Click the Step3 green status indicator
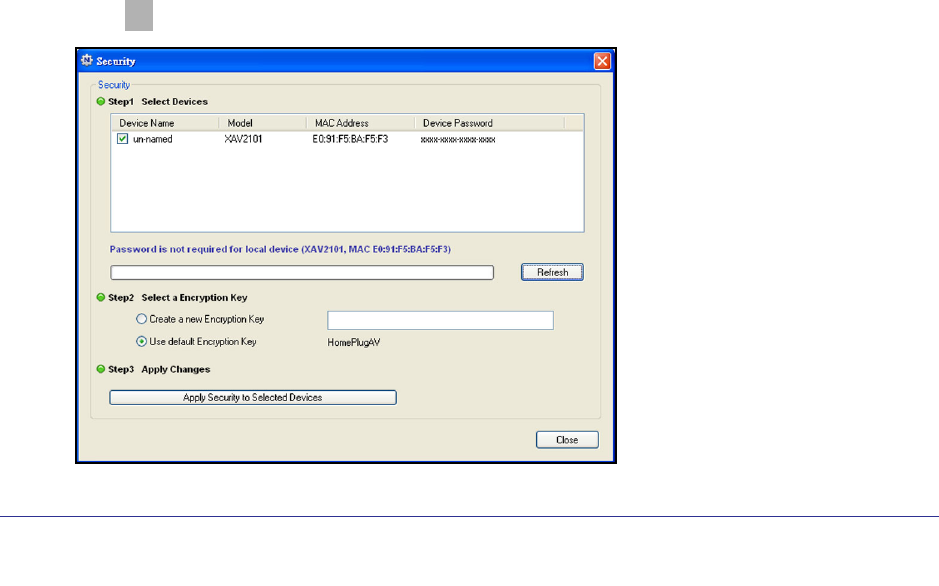The image size is (939, 586). tap(101, 369)
